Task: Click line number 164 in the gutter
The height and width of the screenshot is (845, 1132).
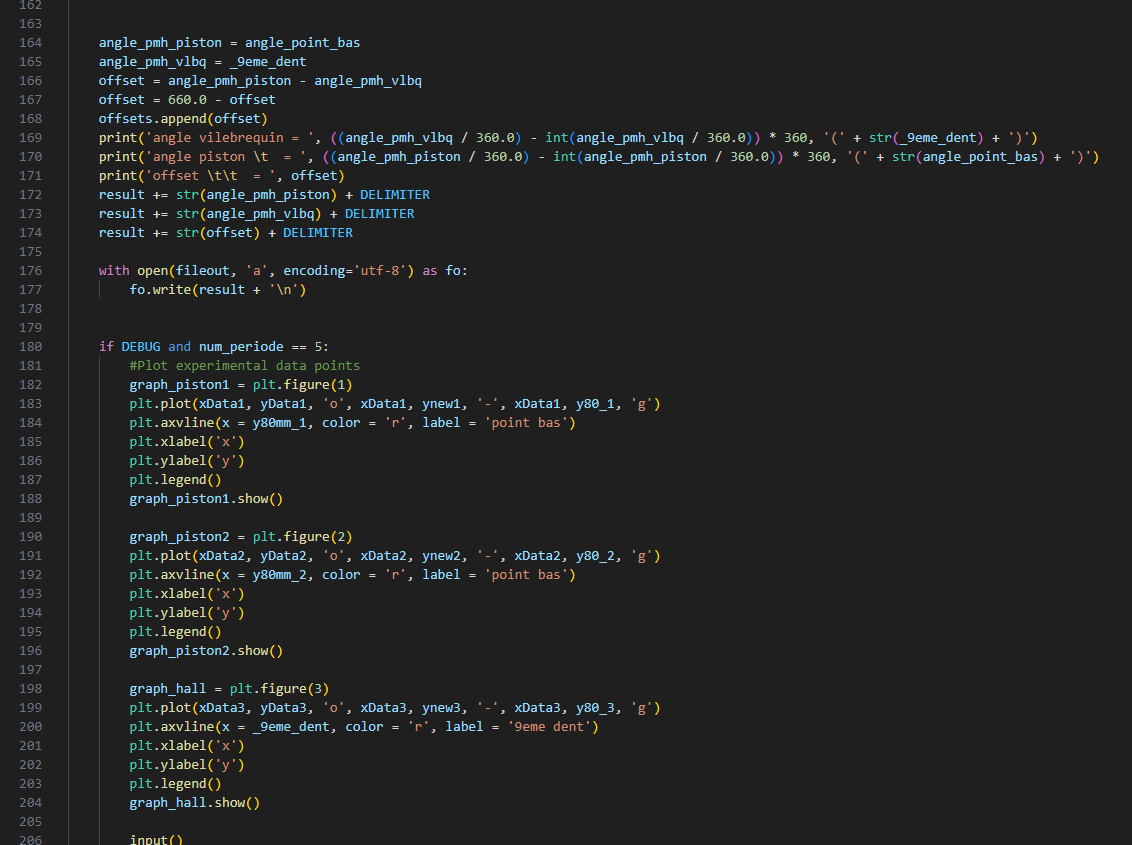Action: click(x=30, y=43)
